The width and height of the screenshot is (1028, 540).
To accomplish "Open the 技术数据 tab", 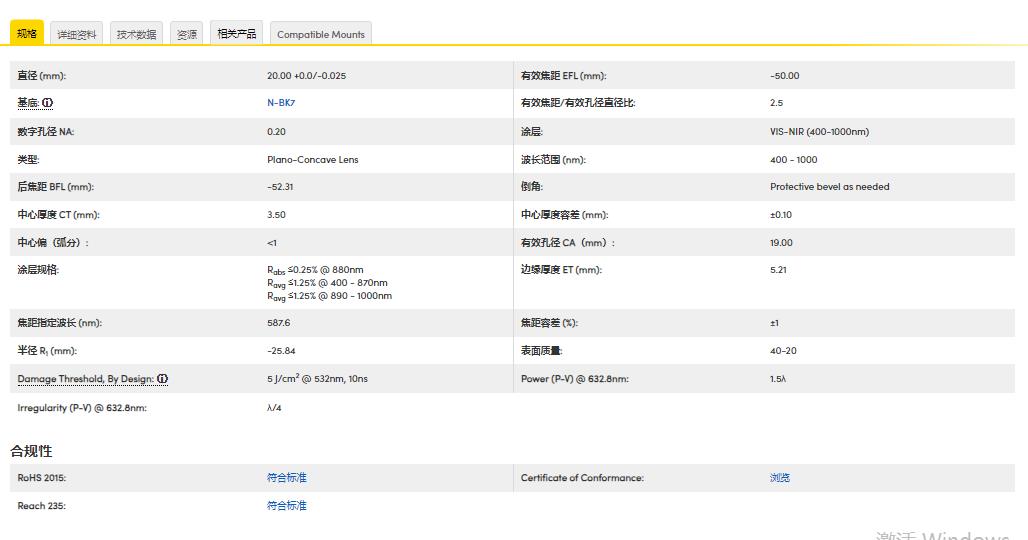I will 136,35.
